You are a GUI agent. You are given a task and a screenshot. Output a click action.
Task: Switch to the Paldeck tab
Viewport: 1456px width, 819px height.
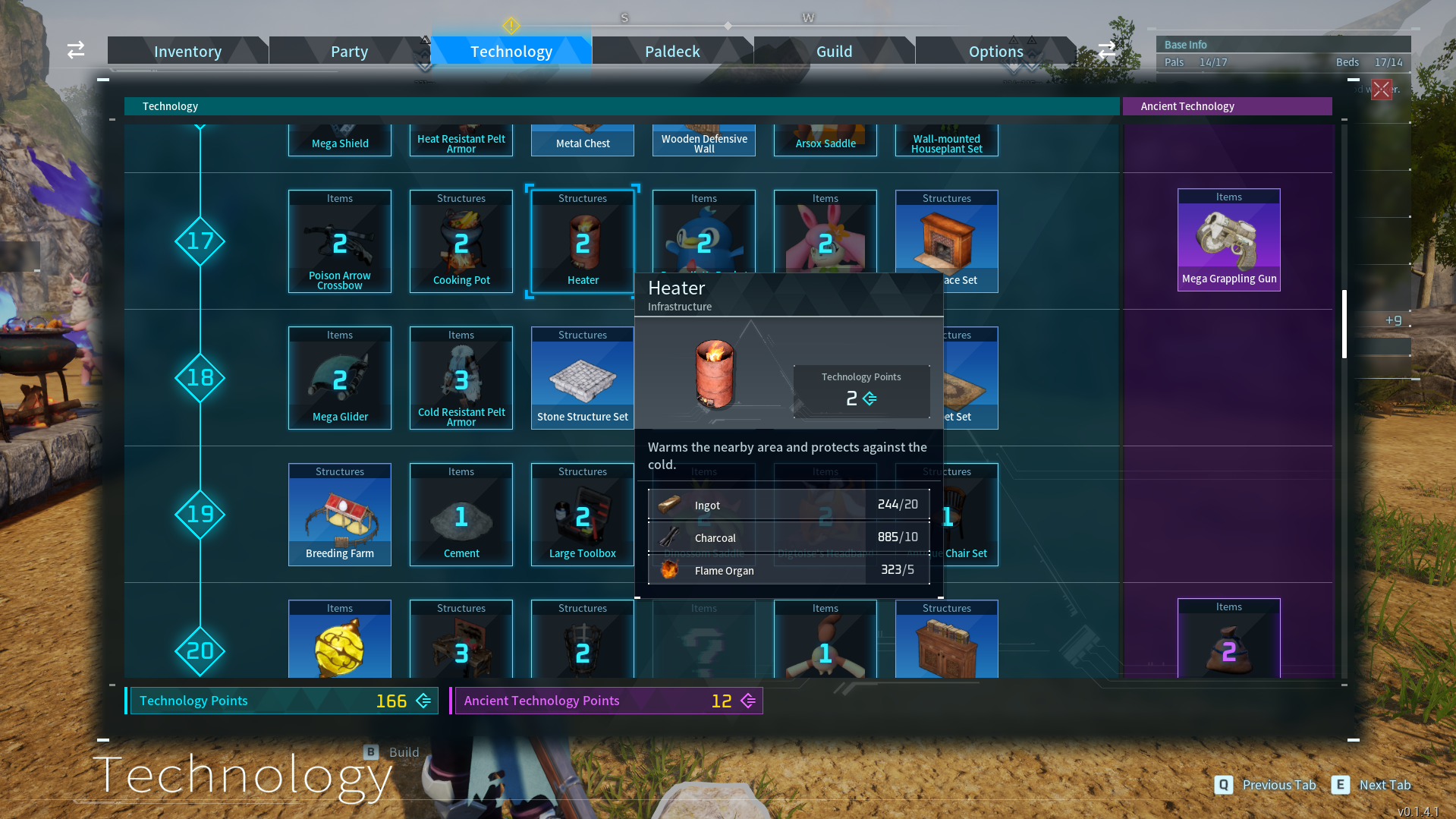point(672,51)
